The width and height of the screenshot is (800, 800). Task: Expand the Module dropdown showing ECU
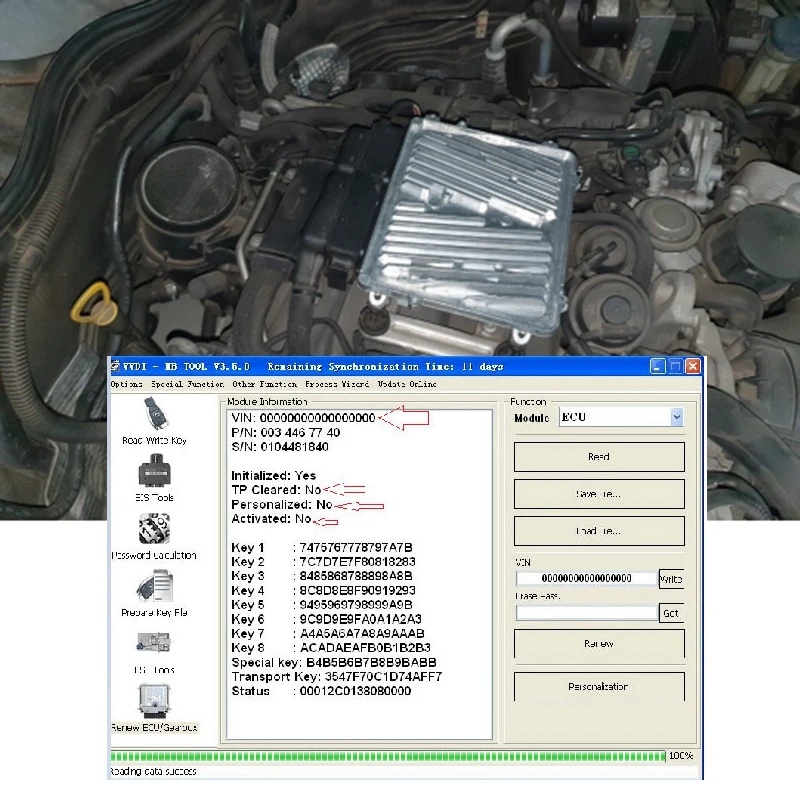coord(676,417)
